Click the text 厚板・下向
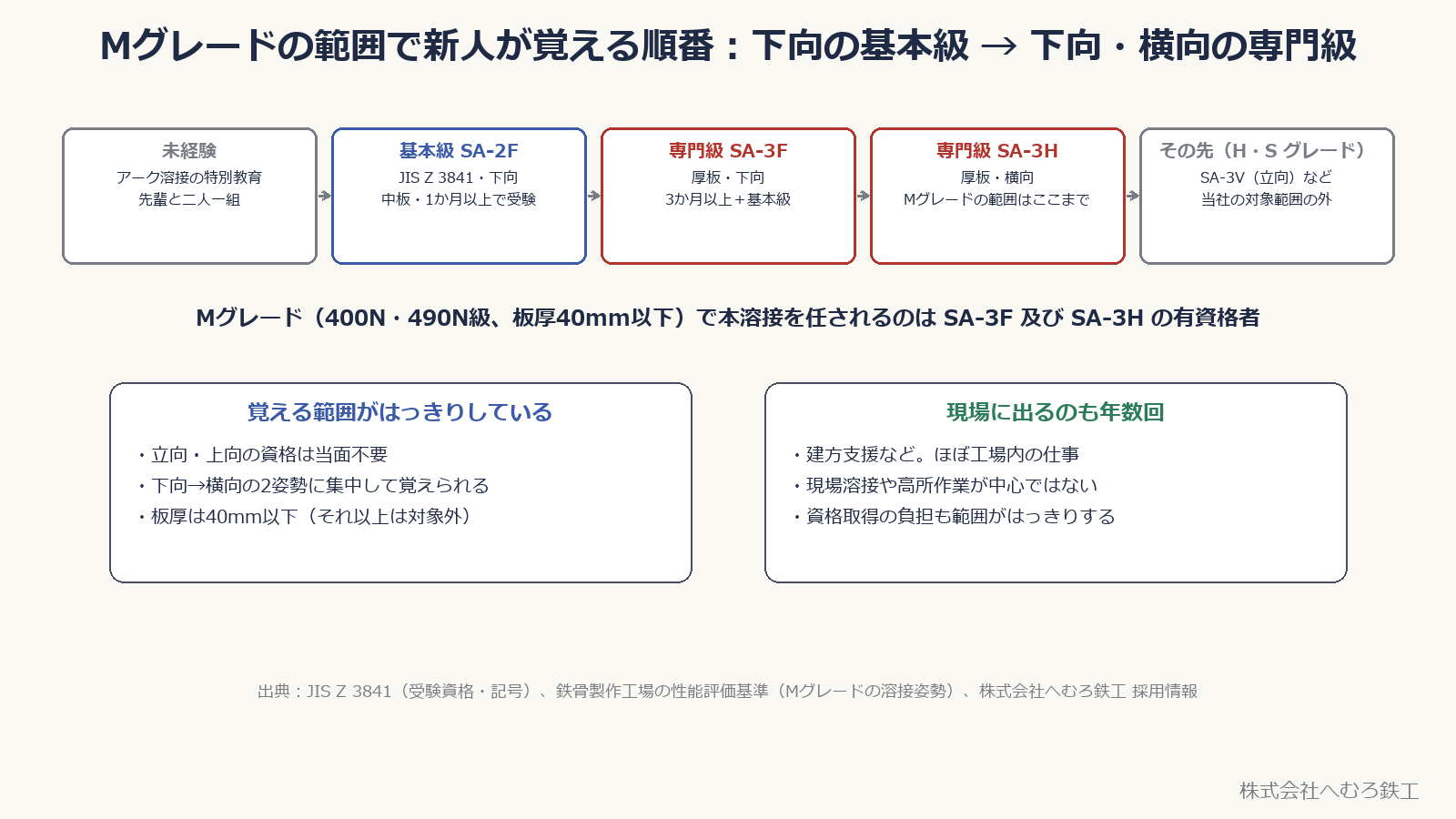1456x819 pixels. pos(728,177)
